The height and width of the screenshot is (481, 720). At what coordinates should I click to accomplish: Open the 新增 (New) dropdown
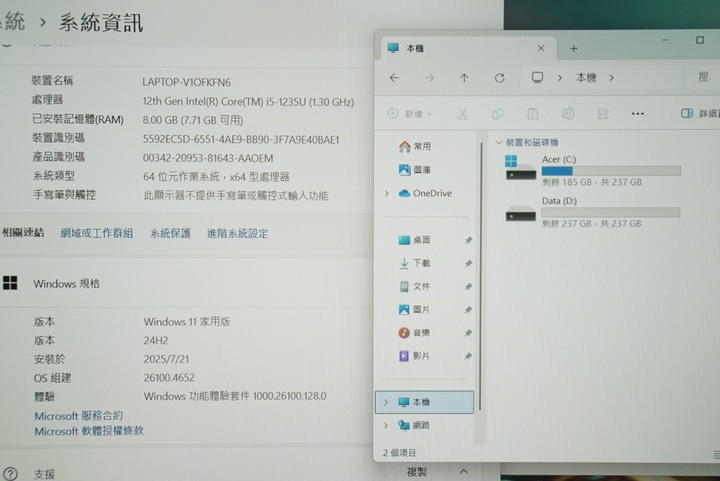click(409, 114)
